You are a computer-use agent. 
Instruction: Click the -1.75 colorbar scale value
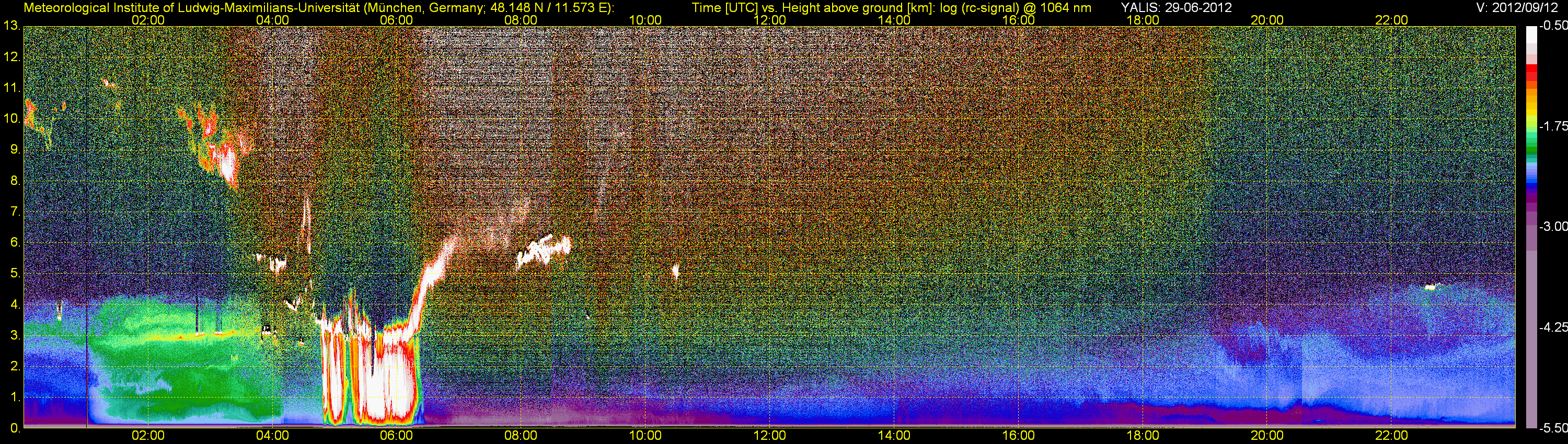point(1553,126)
